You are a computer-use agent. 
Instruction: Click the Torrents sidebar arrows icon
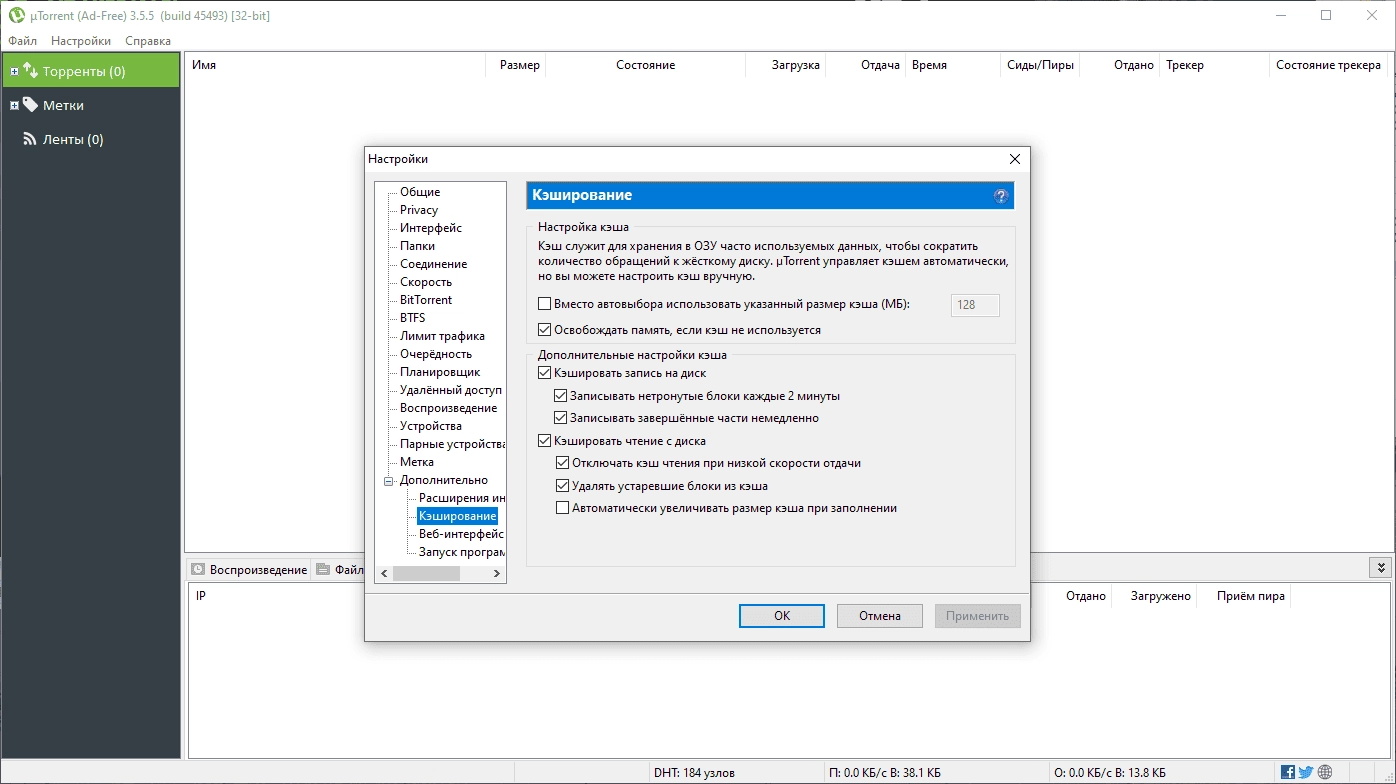tap(30, 71)
